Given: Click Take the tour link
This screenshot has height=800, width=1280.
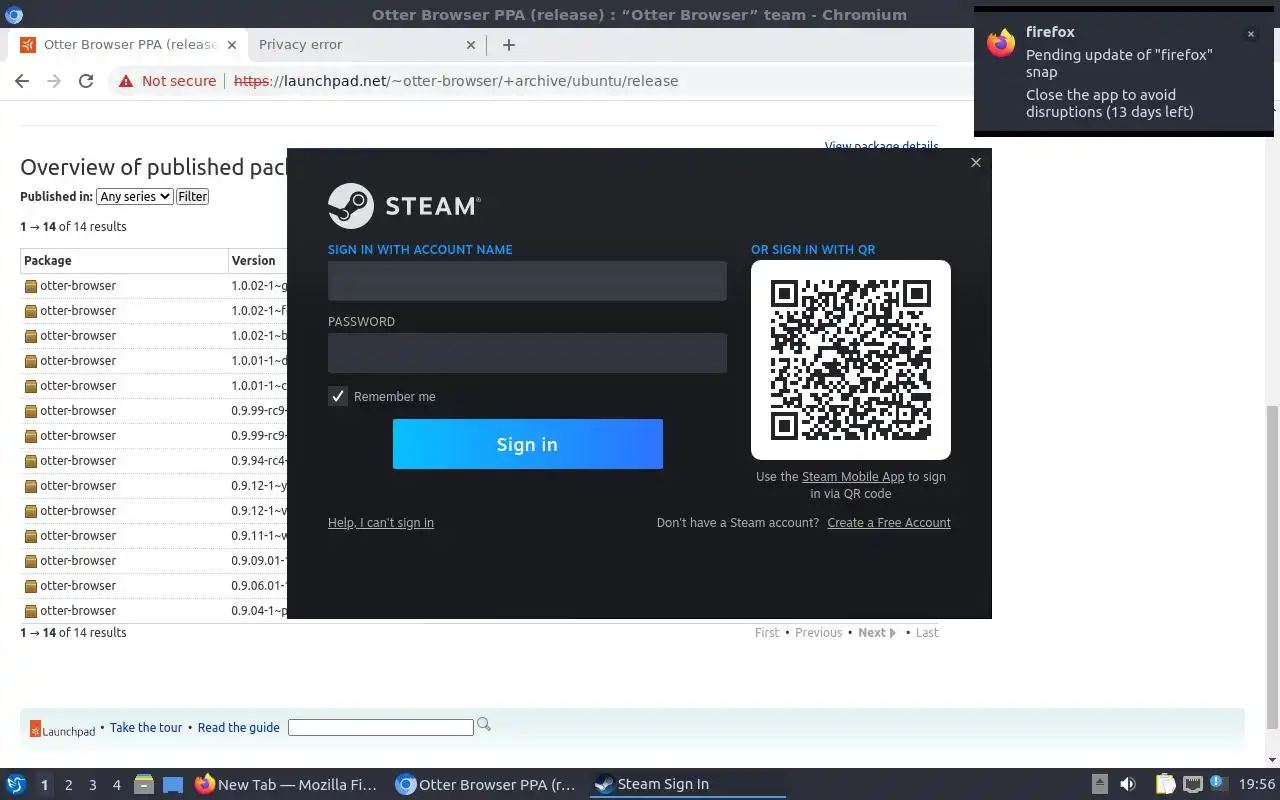Looking at the screenshot, I should 146,728.
